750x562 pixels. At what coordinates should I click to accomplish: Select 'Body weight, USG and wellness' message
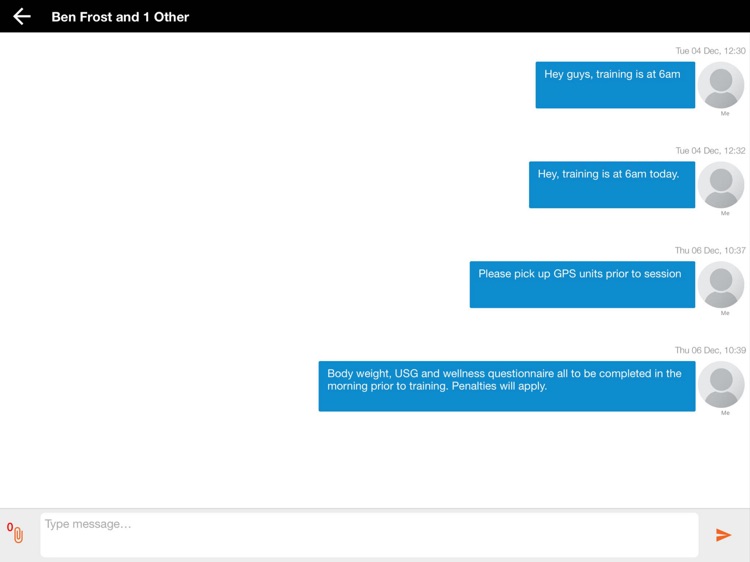point(507,386)
